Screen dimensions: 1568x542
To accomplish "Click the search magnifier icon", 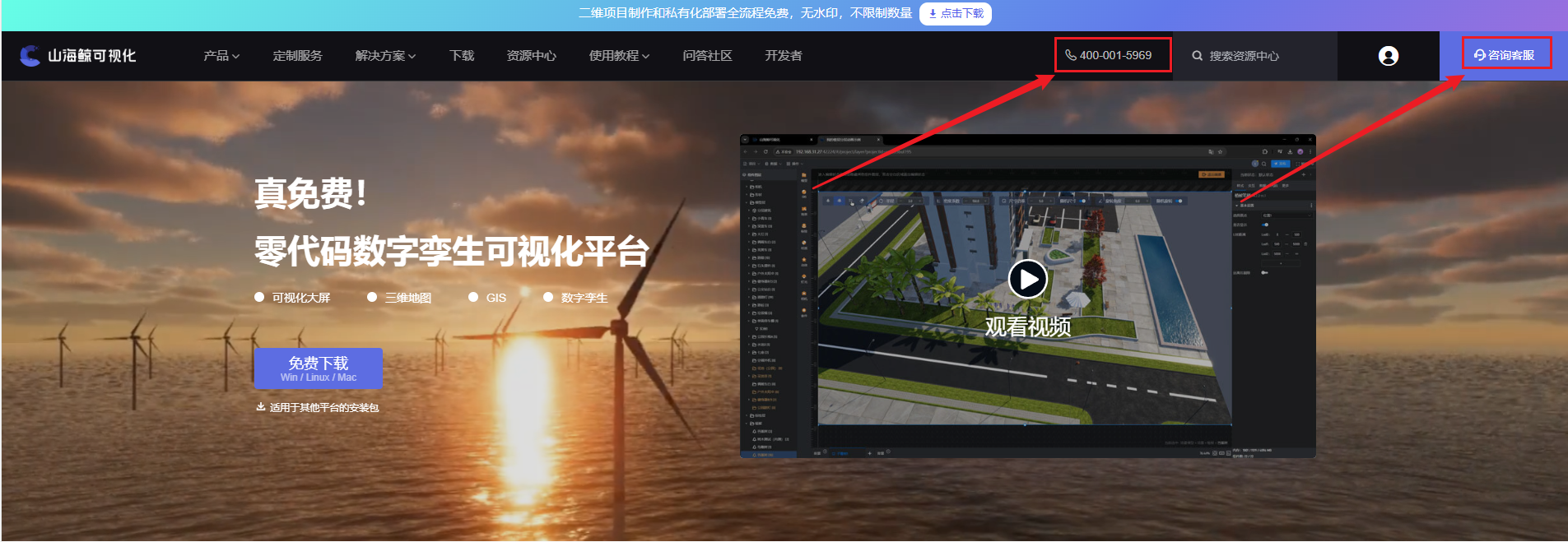I will click(1197, 56).
